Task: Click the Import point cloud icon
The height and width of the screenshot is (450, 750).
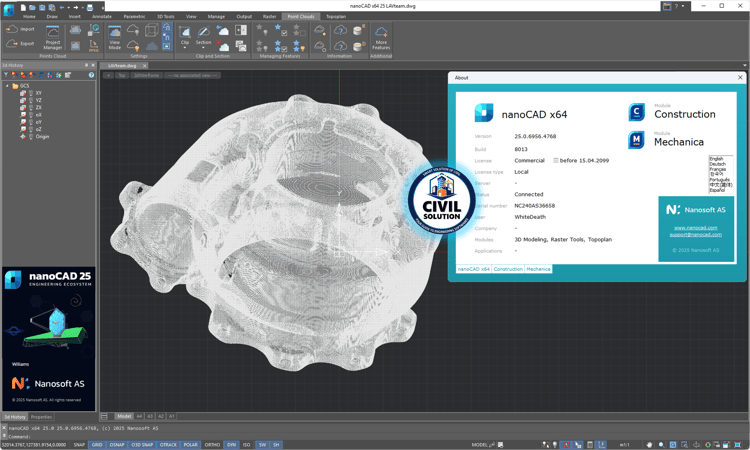Action: pyautogui.click(x=12, y=29)
